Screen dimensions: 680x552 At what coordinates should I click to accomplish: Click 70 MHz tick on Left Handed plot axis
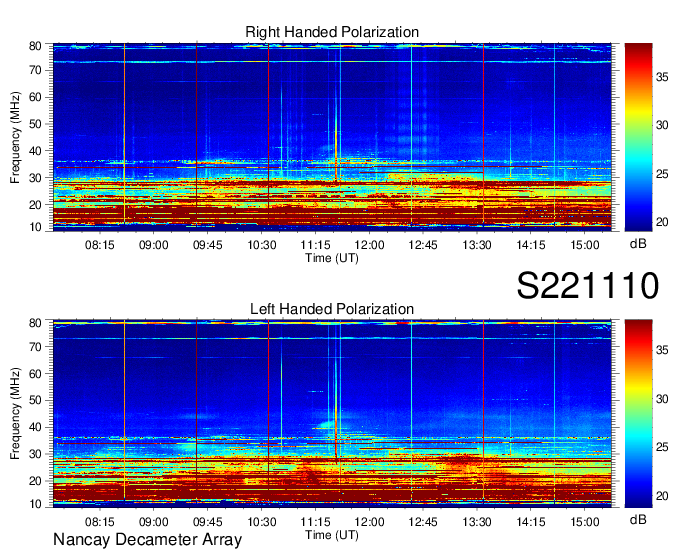click(35, 347)
